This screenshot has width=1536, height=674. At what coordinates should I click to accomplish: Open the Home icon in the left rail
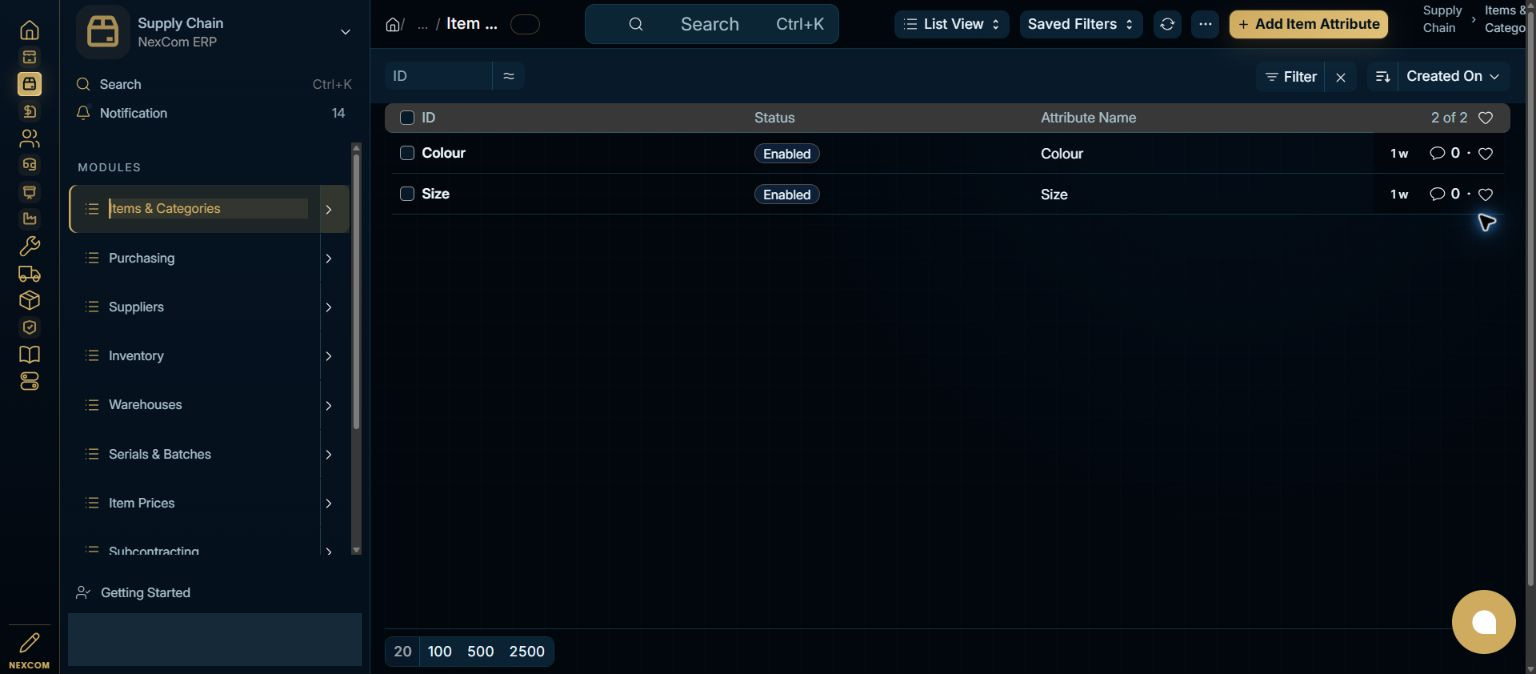pos(29,30)
